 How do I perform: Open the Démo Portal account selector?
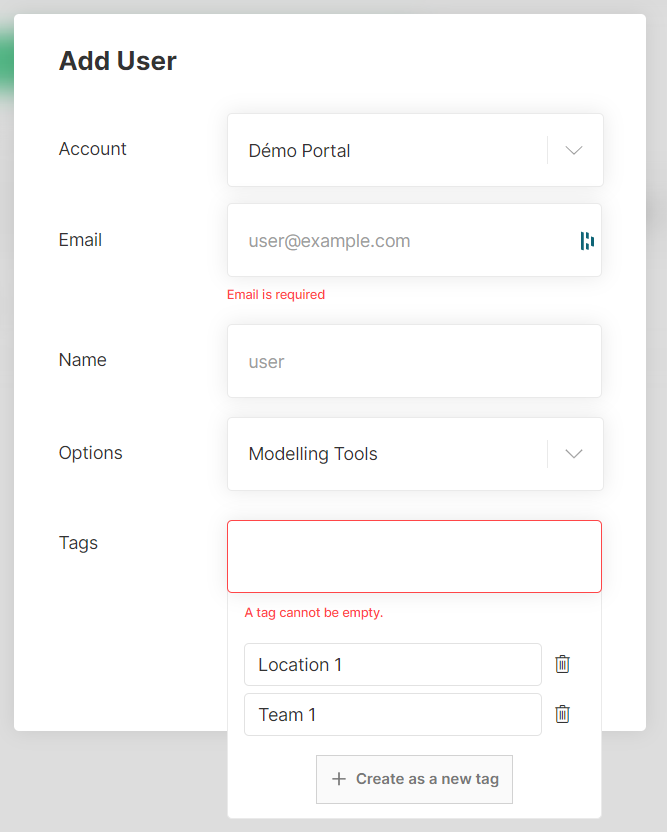click(x=415, y=150)
